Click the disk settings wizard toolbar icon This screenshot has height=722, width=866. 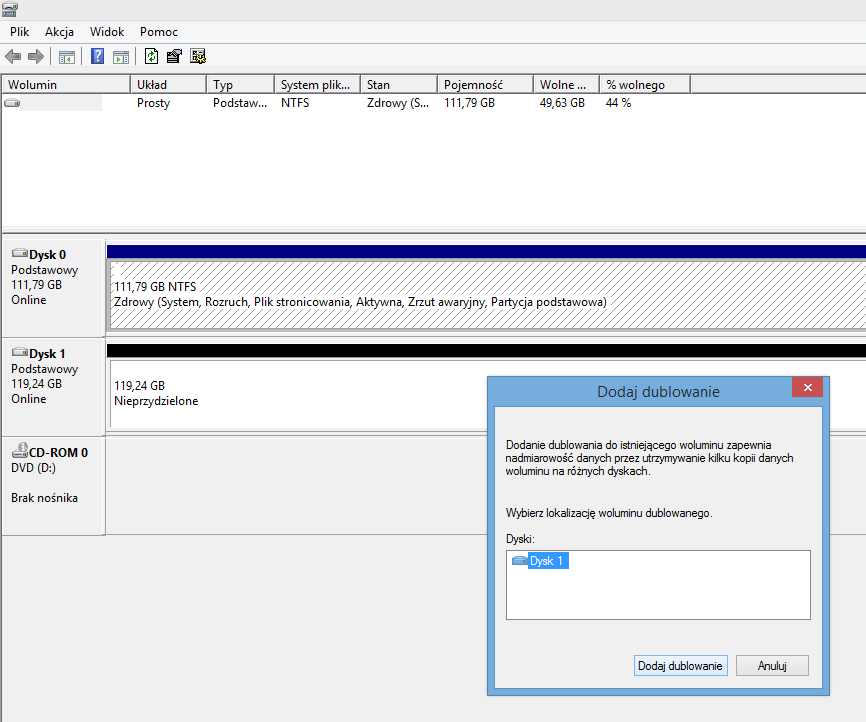pos(198,56)
